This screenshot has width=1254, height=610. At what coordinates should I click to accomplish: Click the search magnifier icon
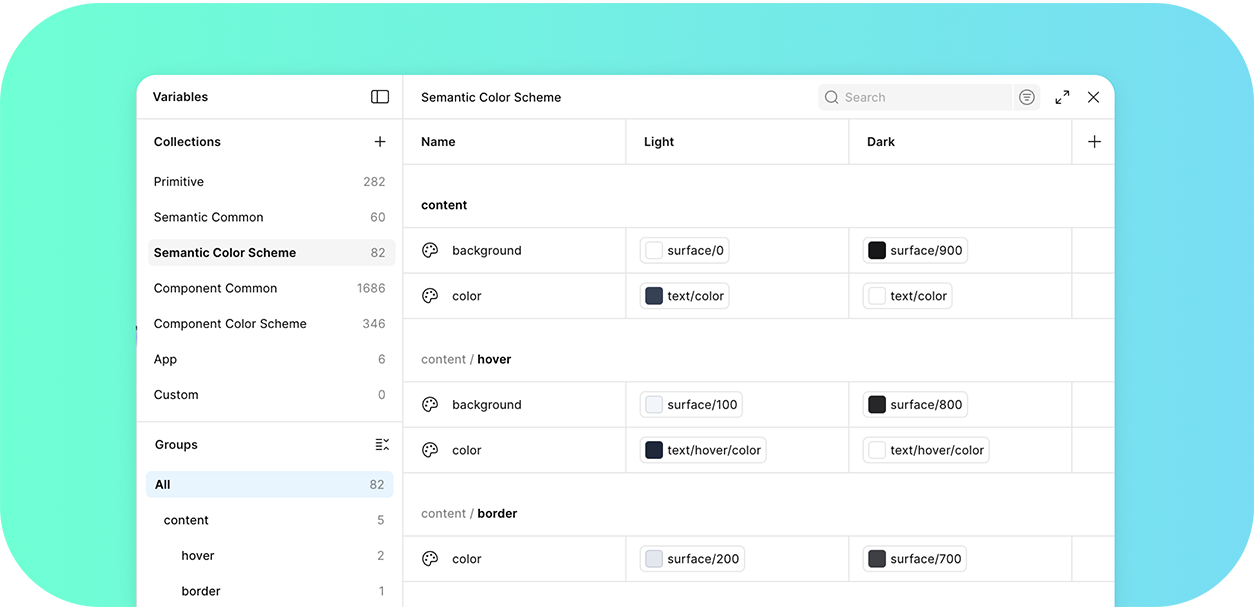click(831, 96)
